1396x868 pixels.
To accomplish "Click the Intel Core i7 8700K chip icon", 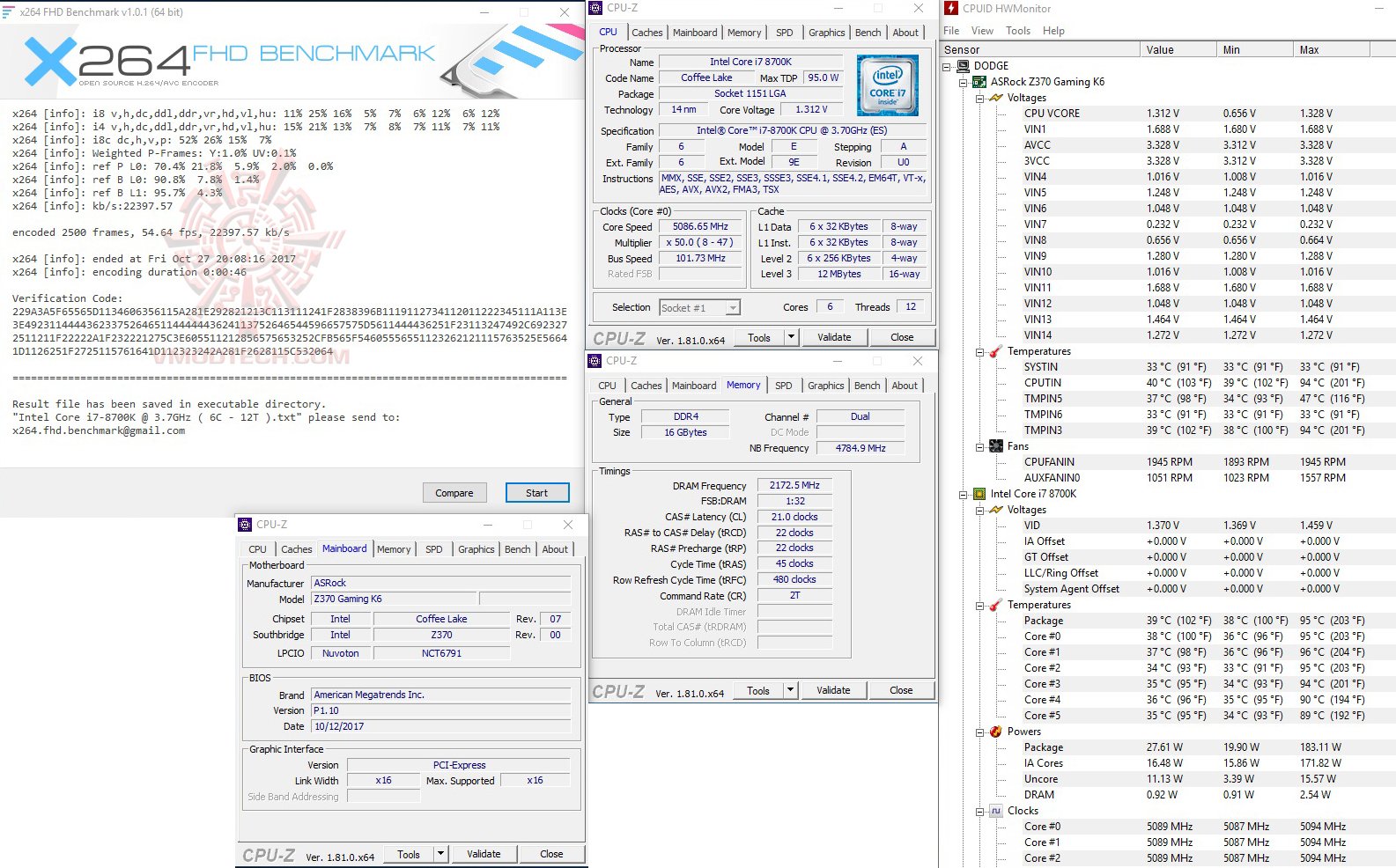I will pyautogui.click(x=979, y=494).
